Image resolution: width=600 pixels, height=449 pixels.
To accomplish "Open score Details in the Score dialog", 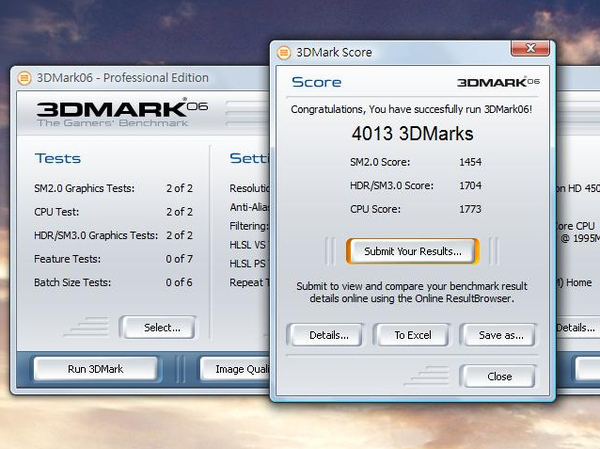I will (x=325, y=335).
